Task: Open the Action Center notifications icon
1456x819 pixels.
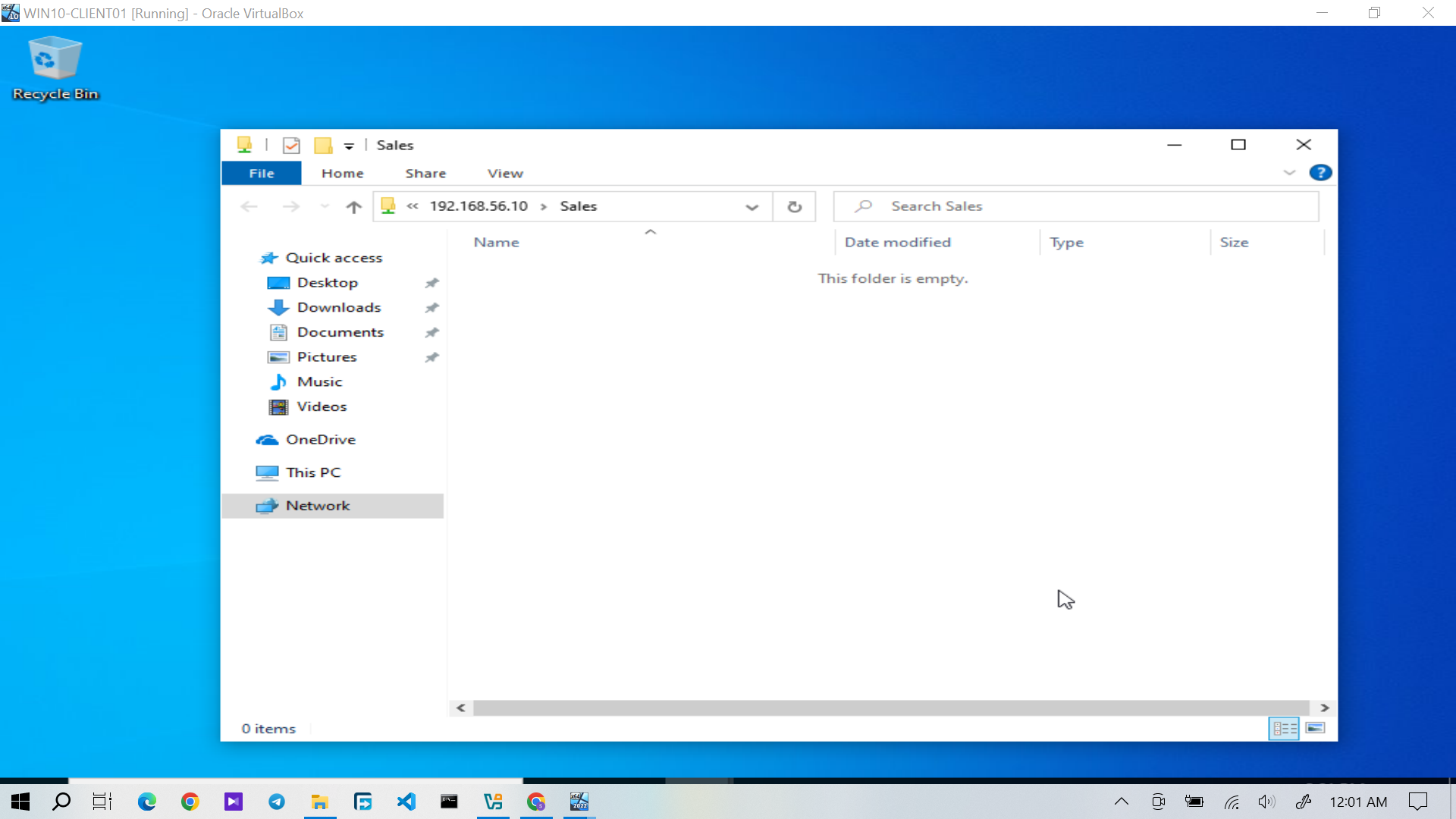Action: (1418, 802)
